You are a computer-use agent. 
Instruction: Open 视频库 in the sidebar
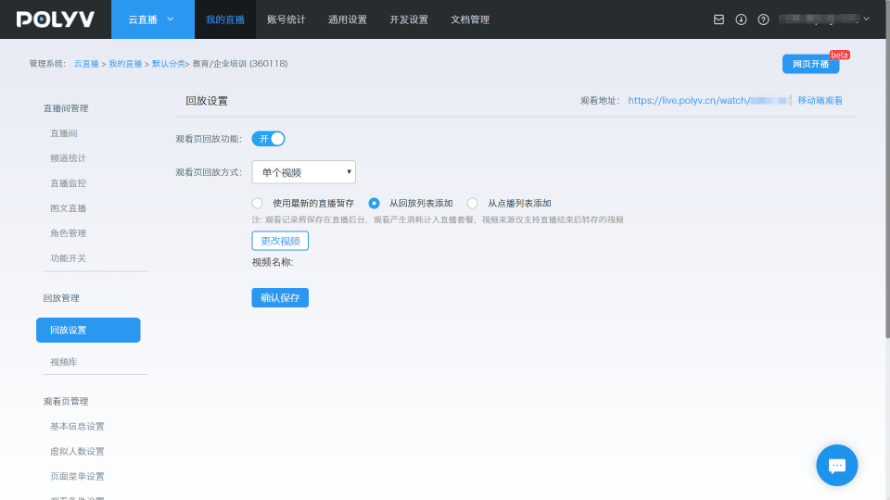[x=65, y=361]
